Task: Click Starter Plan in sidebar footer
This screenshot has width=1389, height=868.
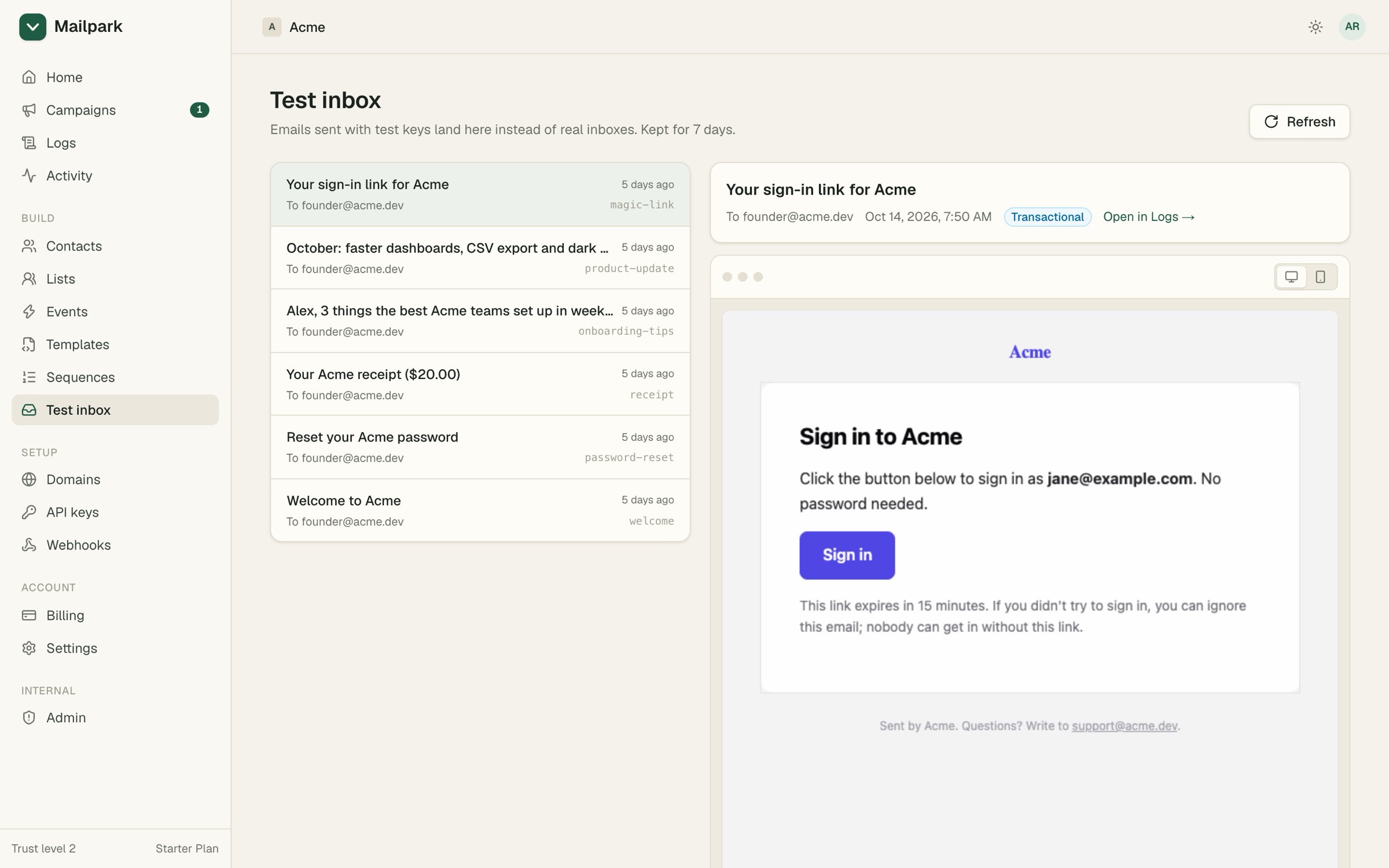Action: [x=187, y=848]
